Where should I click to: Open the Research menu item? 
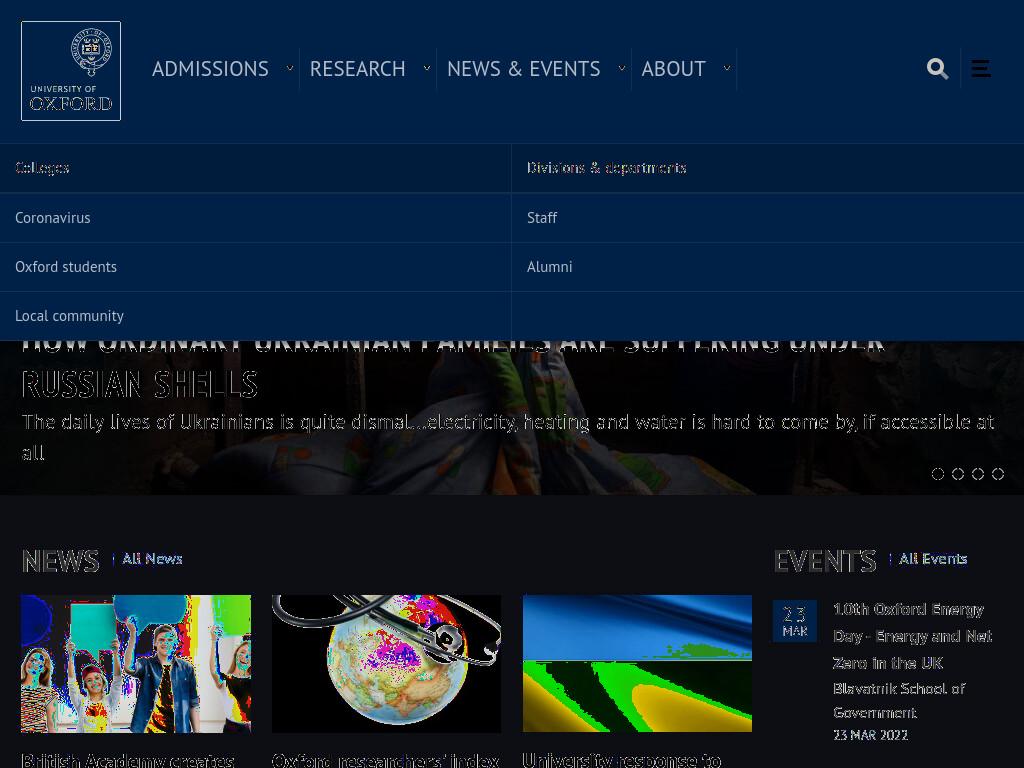tap(357, 69)
